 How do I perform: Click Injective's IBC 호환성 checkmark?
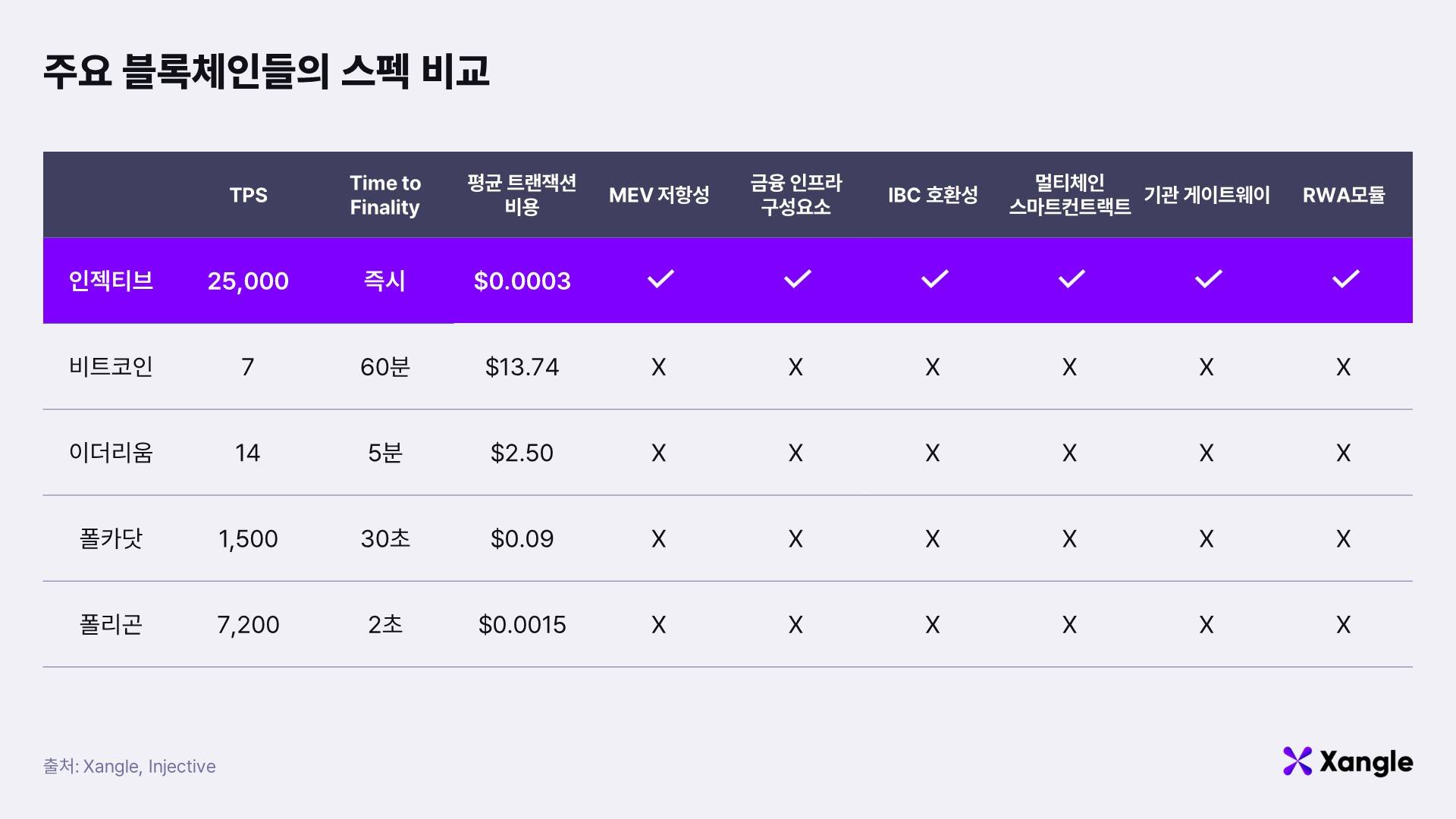click(934, 279)
